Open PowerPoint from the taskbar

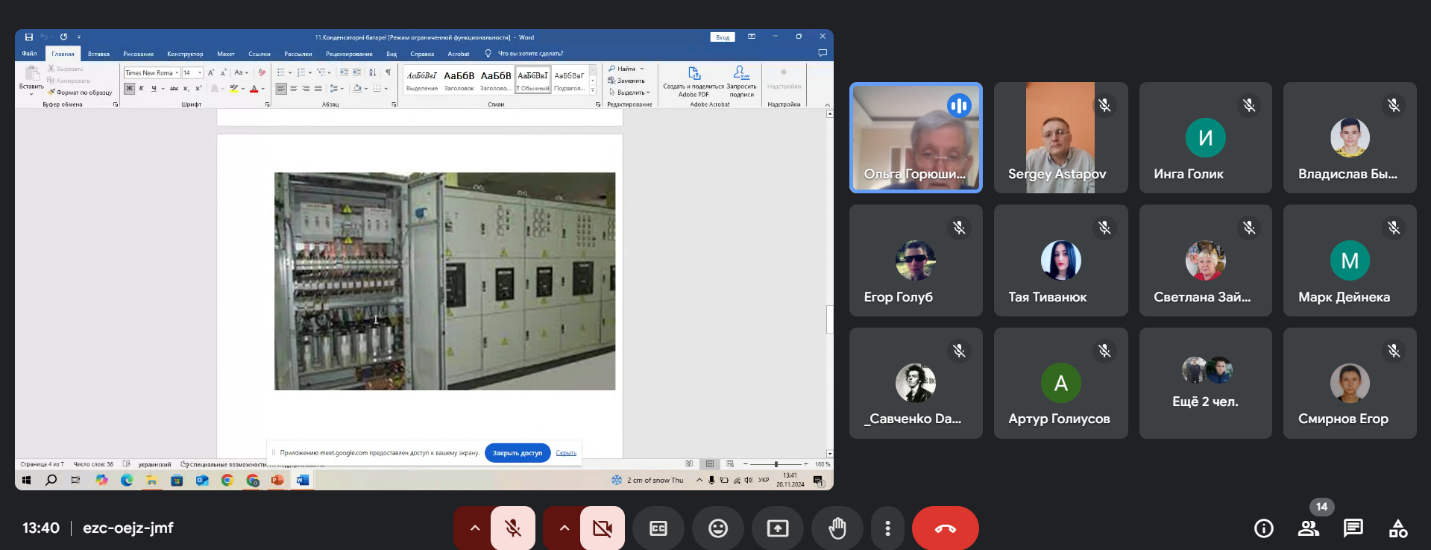click(x=277, y=480)
